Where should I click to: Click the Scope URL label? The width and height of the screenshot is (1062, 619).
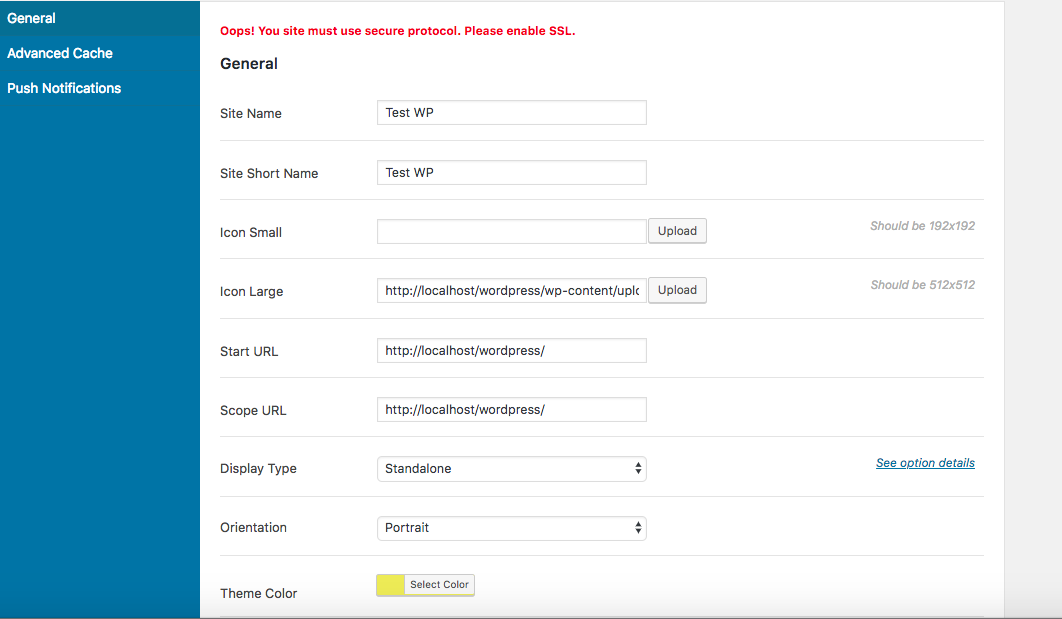click(x=253, y=410)
